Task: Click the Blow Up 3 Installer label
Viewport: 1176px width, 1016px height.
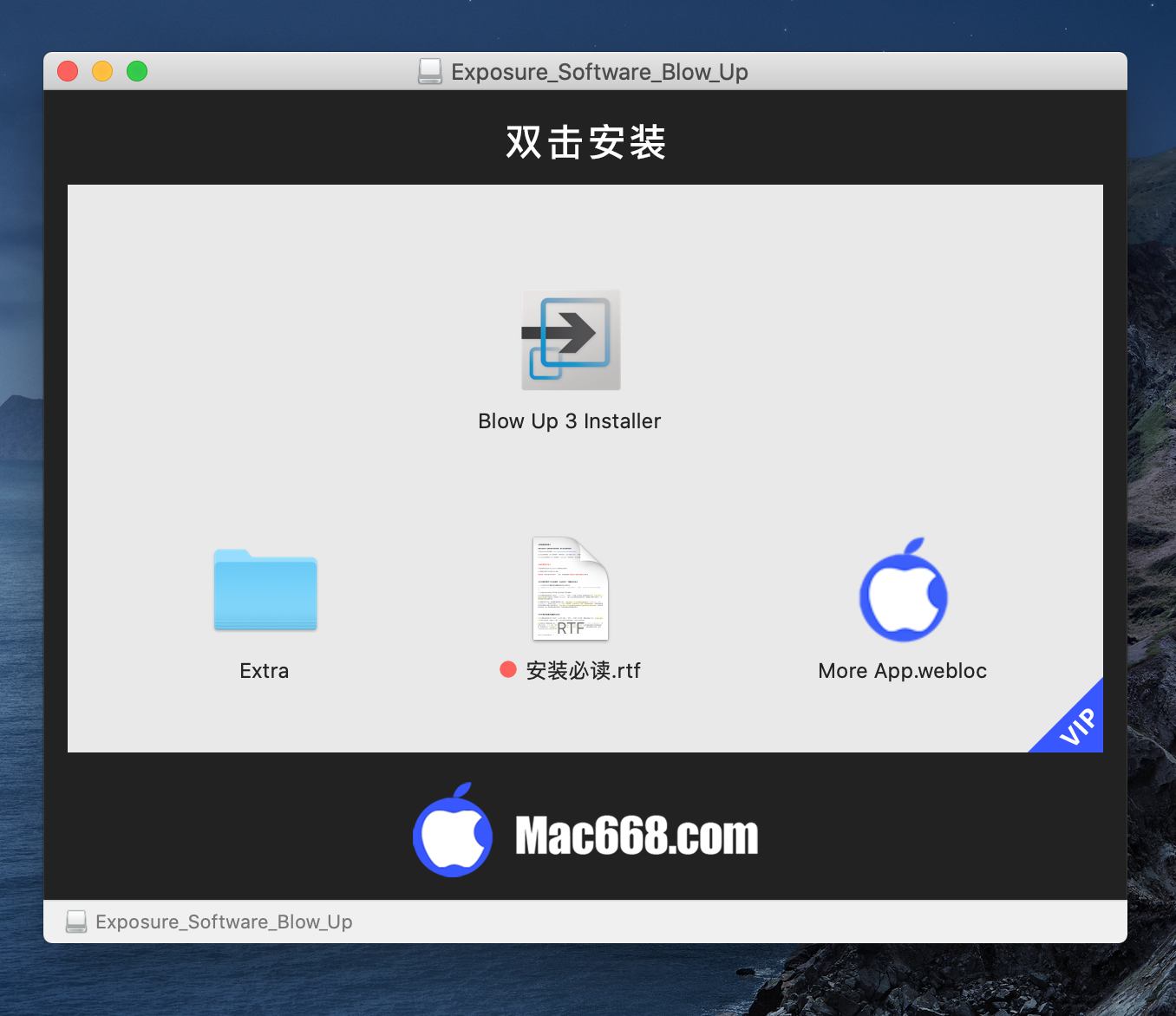Action: point(570,421)
